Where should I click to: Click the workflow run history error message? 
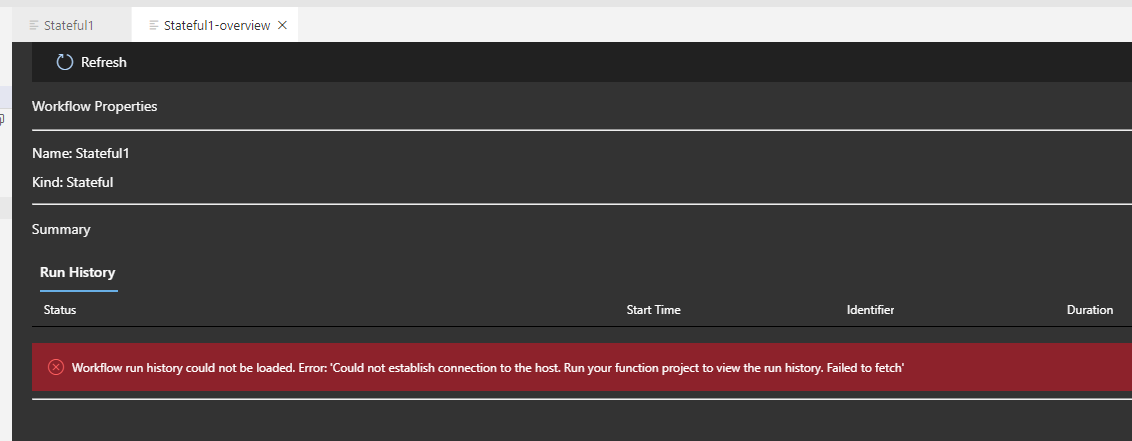coord(488,368)
